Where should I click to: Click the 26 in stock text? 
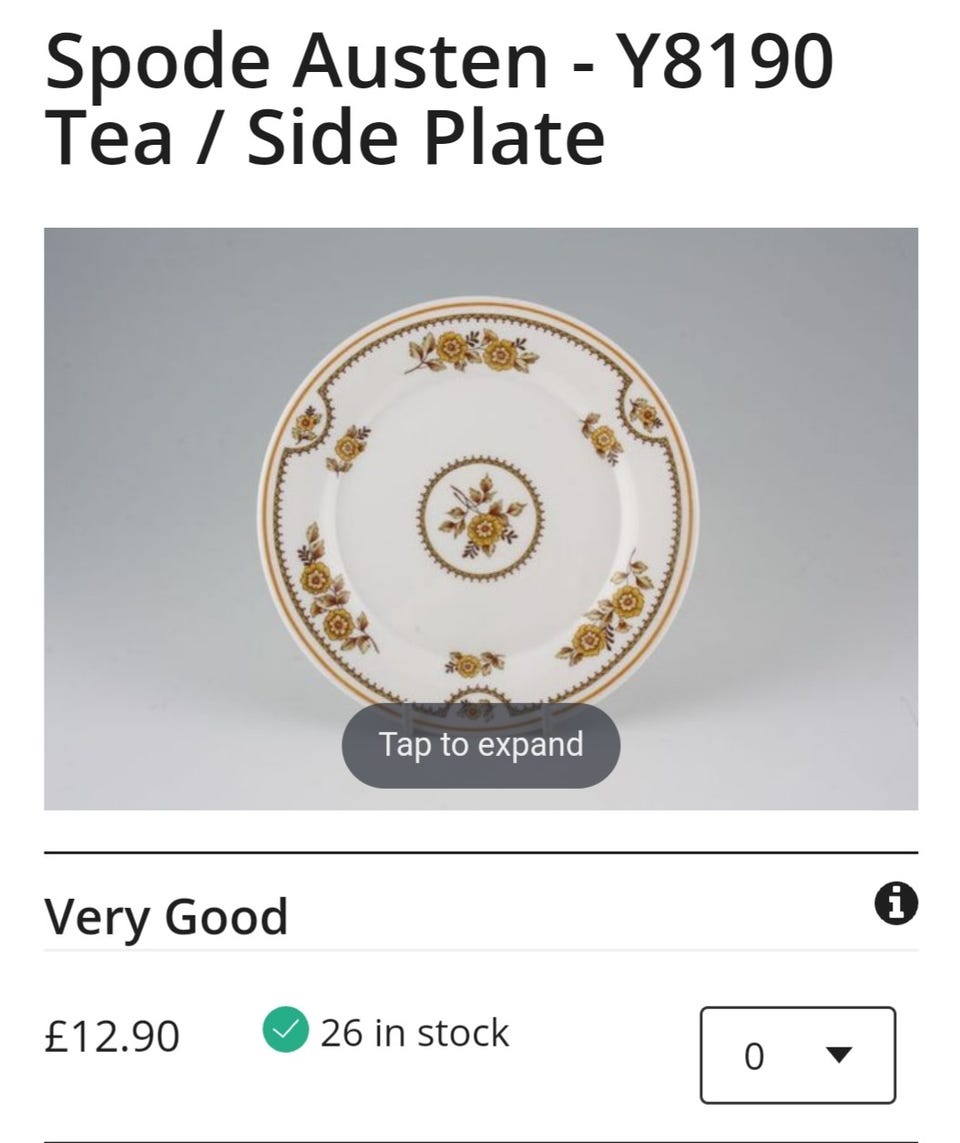click(x=414, y=1033)
